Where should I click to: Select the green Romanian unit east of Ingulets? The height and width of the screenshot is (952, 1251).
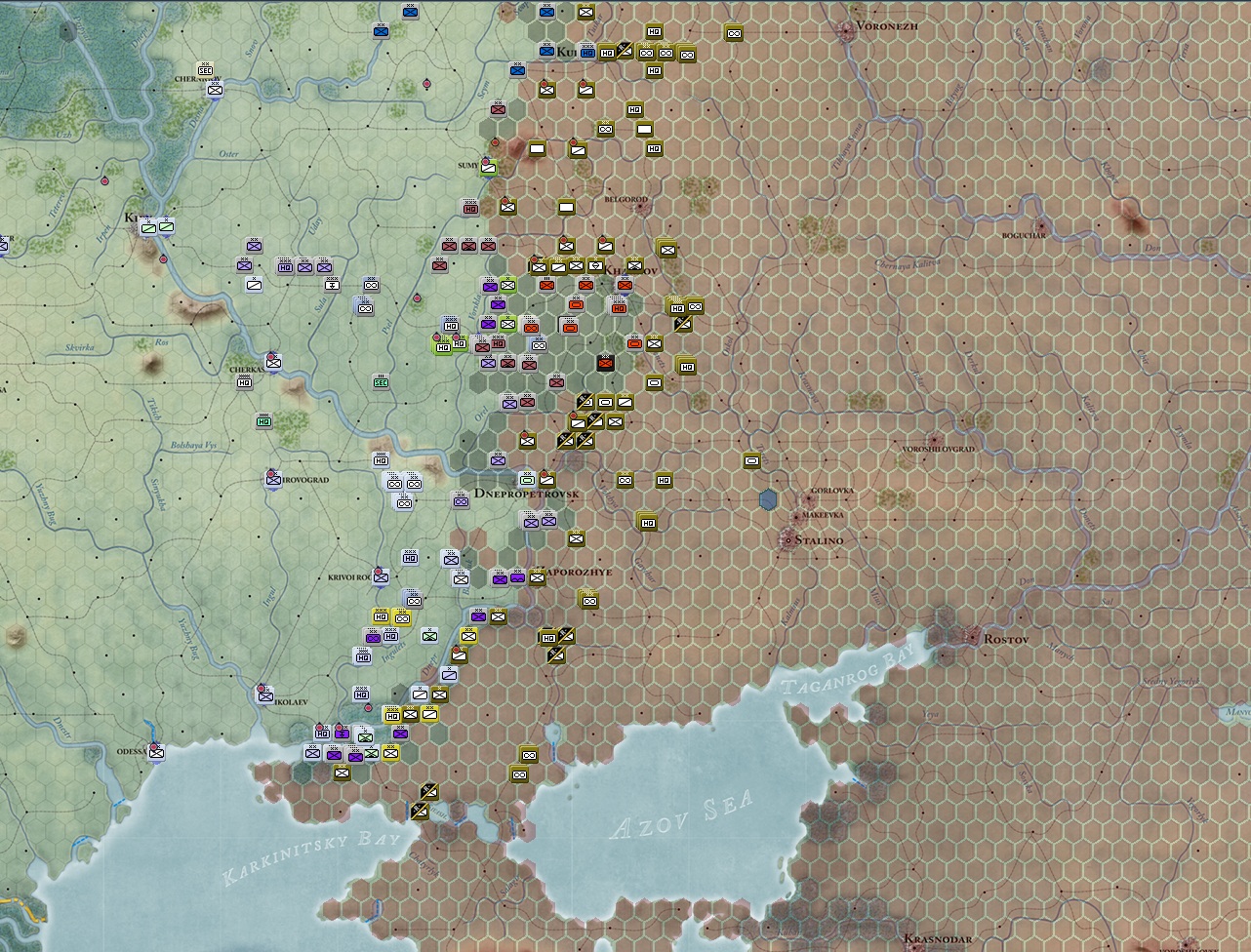point(429,636)
